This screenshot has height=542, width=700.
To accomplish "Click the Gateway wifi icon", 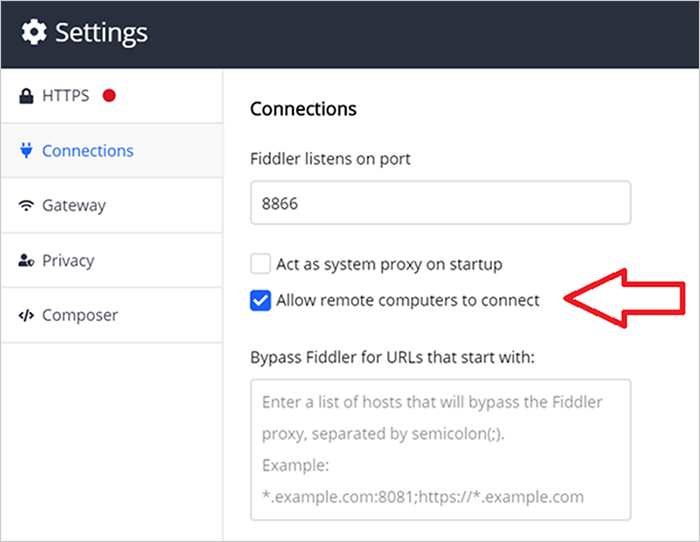I will click(26, 205).
